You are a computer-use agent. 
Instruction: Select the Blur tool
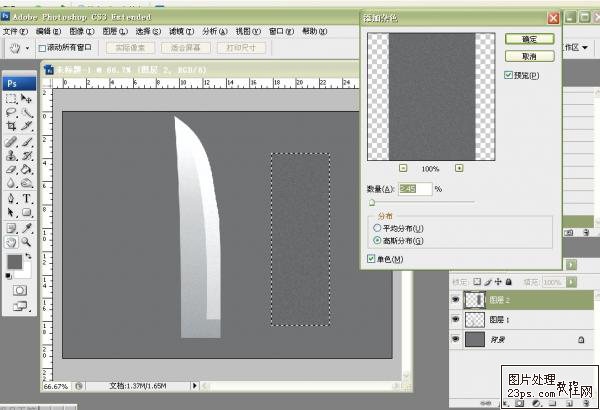pyautogui.click(x=11, y=183)
